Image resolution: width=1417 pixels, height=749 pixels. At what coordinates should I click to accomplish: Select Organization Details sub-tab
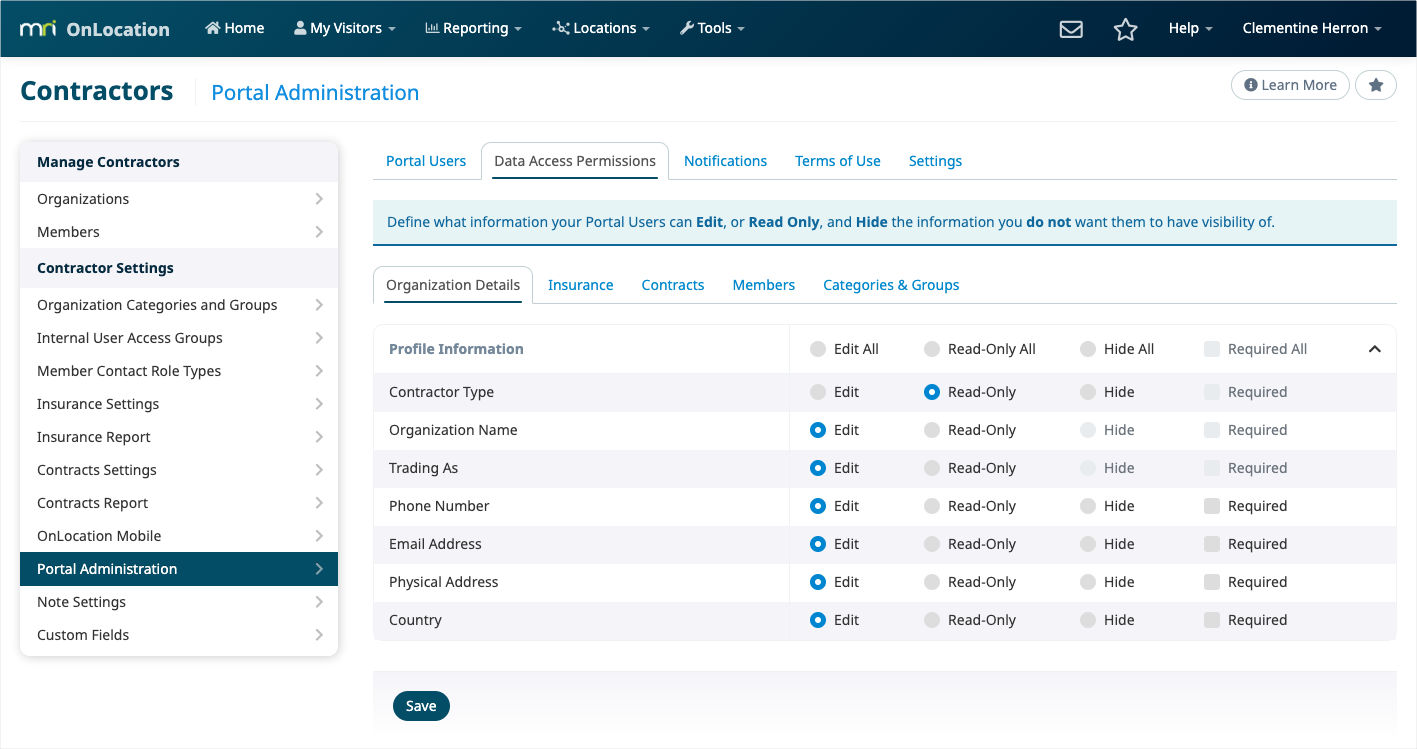click(453, 285)
